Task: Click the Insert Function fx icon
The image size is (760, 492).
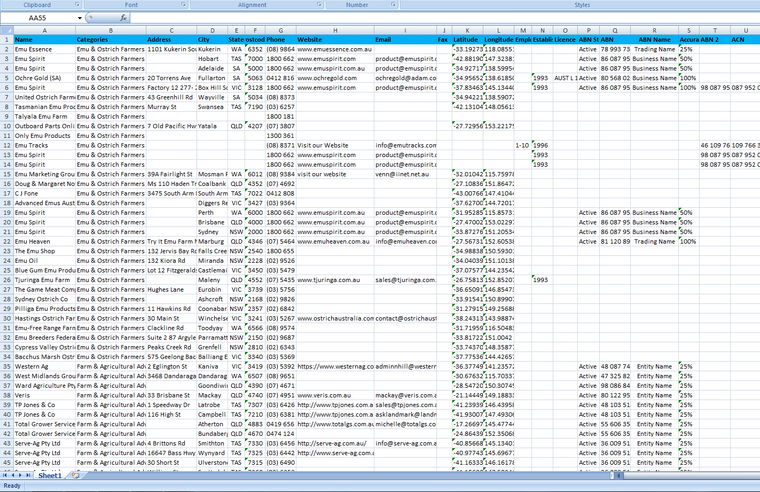Action: point(123,17)
